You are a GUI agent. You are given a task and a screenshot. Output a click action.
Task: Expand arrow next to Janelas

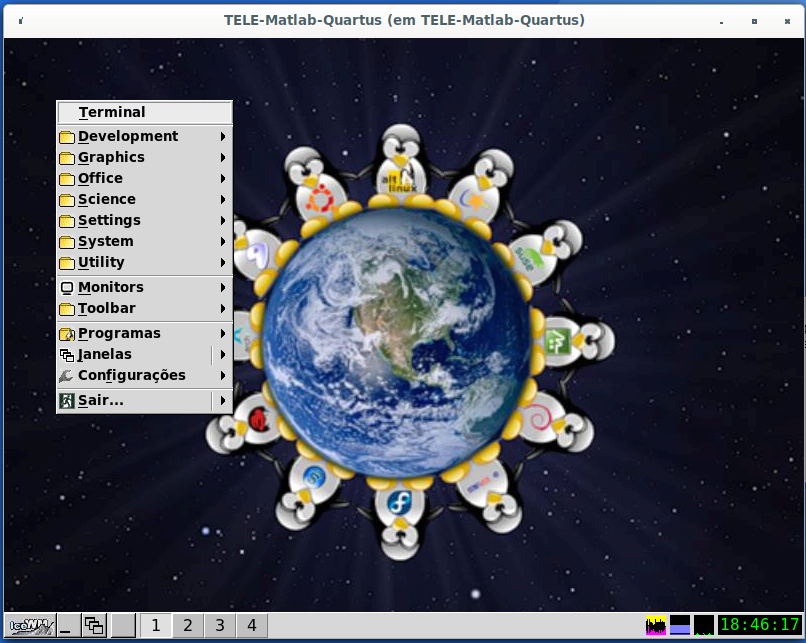pyautogui.click(x=223, y=355)
